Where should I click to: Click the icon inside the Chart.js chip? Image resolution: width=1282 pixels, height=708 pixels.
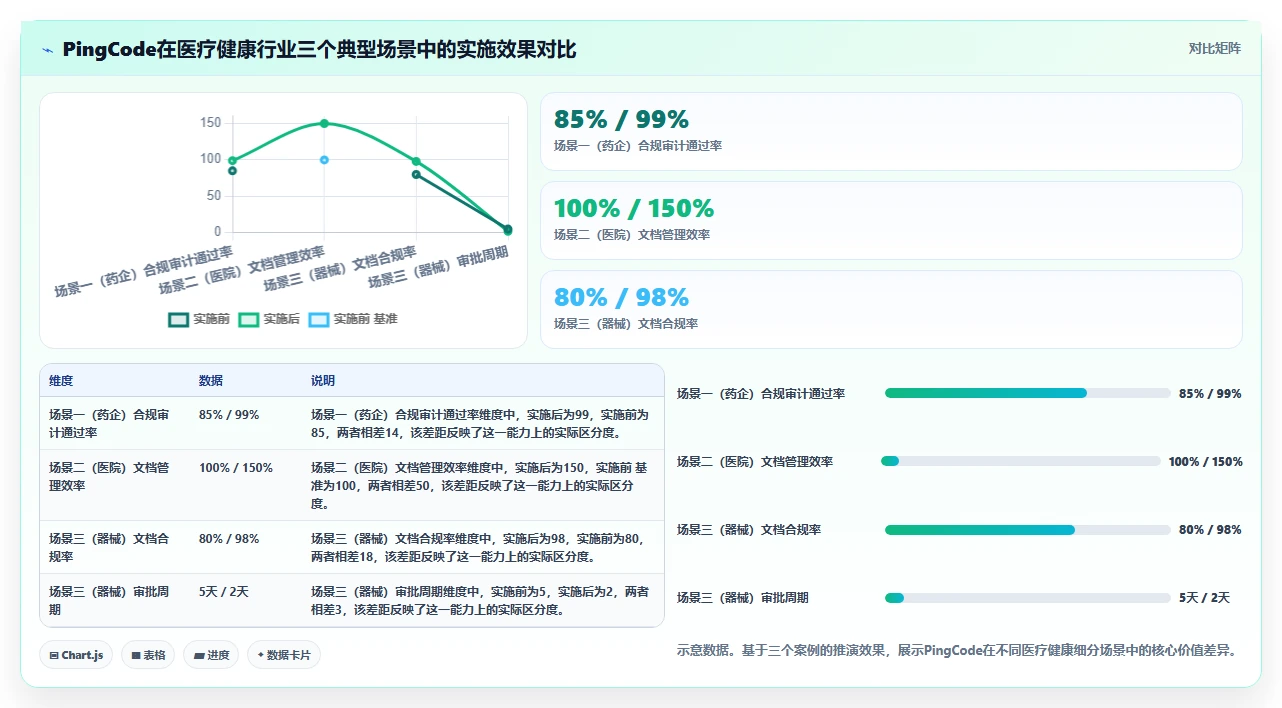(54, 656)
